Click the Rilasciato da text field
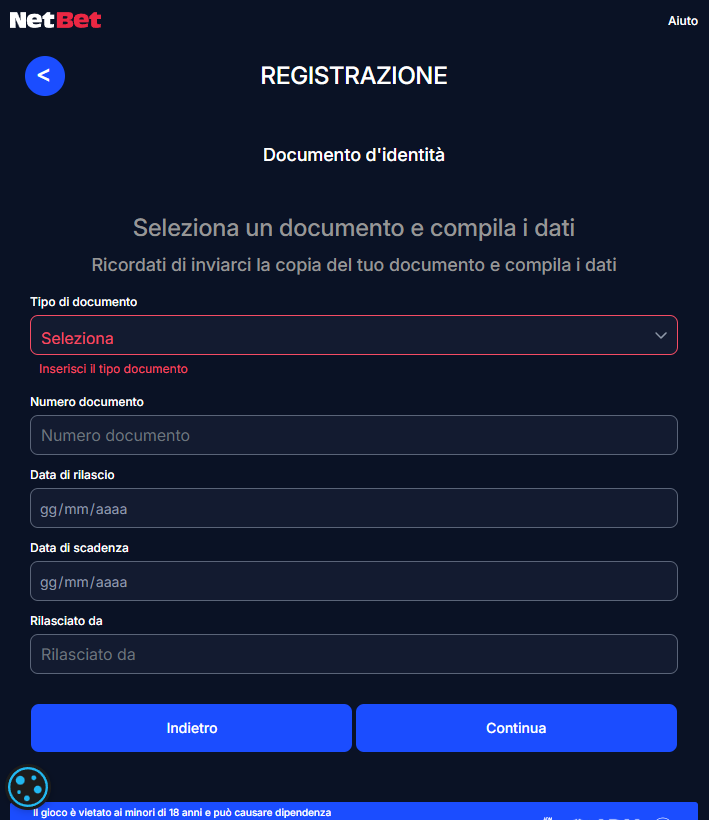The height and width of the screenshot is (820, 709). click(x=353, y=654)
